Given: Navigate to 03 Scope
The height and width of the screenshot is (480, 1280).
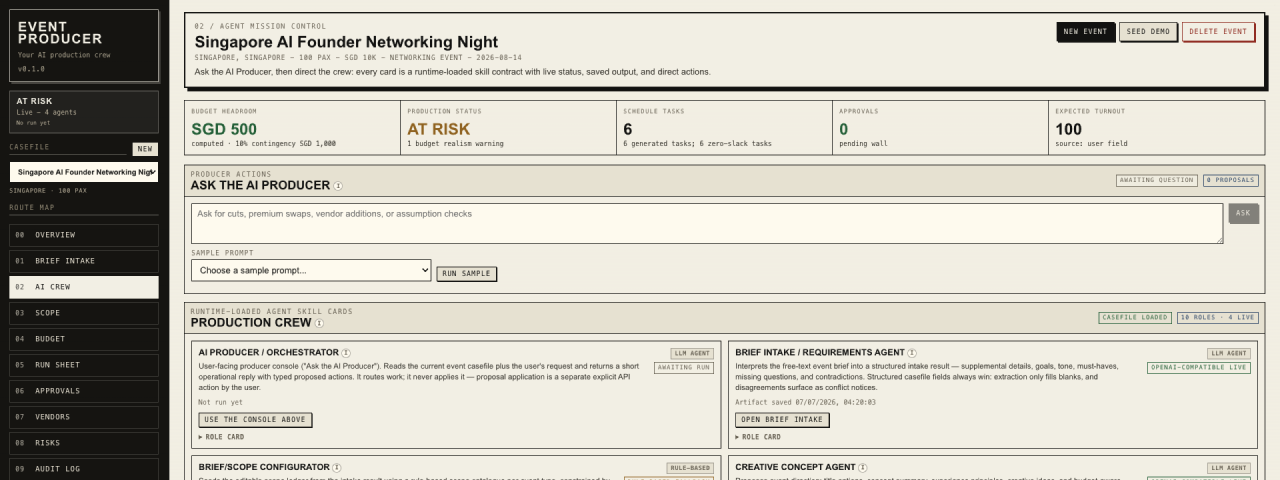Looking at the screenshot, I should (x=84, y=313).
